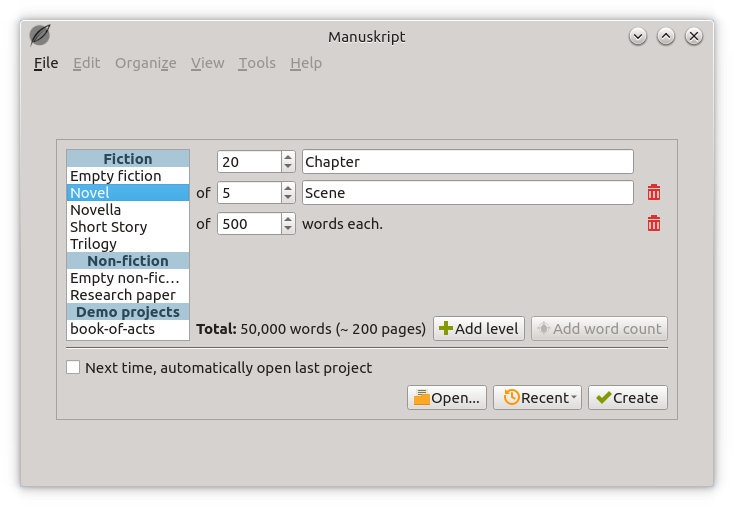Click the 20 chapters number field

pyautogui.click(x=250, y=162)
